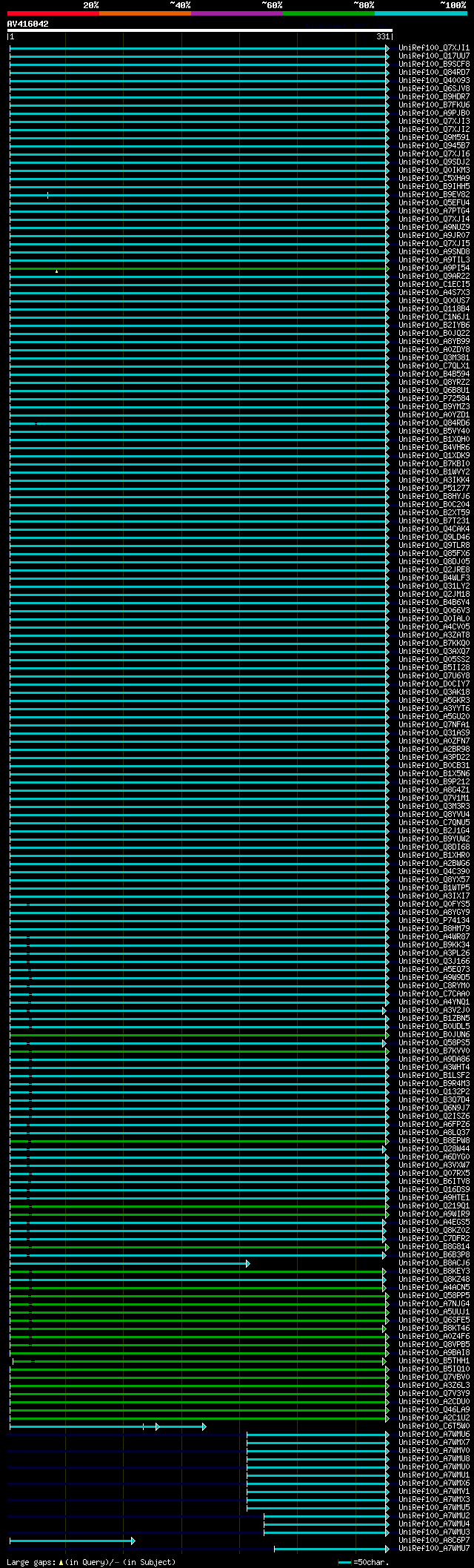Open the UniRef100_Q9TLR8 hit label
The width and height of the screenshot is (474, 1568).
(434, 545)
